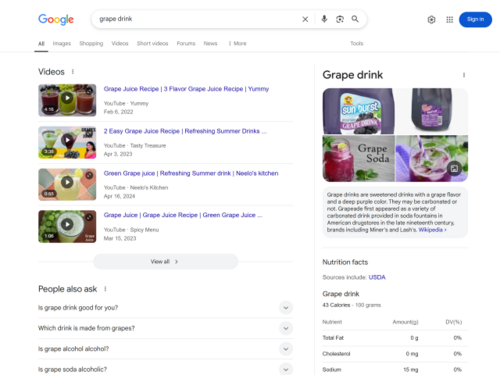Expand 'Is grape drink good for you?'
Image resolution: width=500 pixels, height=375 pixels.
[165, 308]
